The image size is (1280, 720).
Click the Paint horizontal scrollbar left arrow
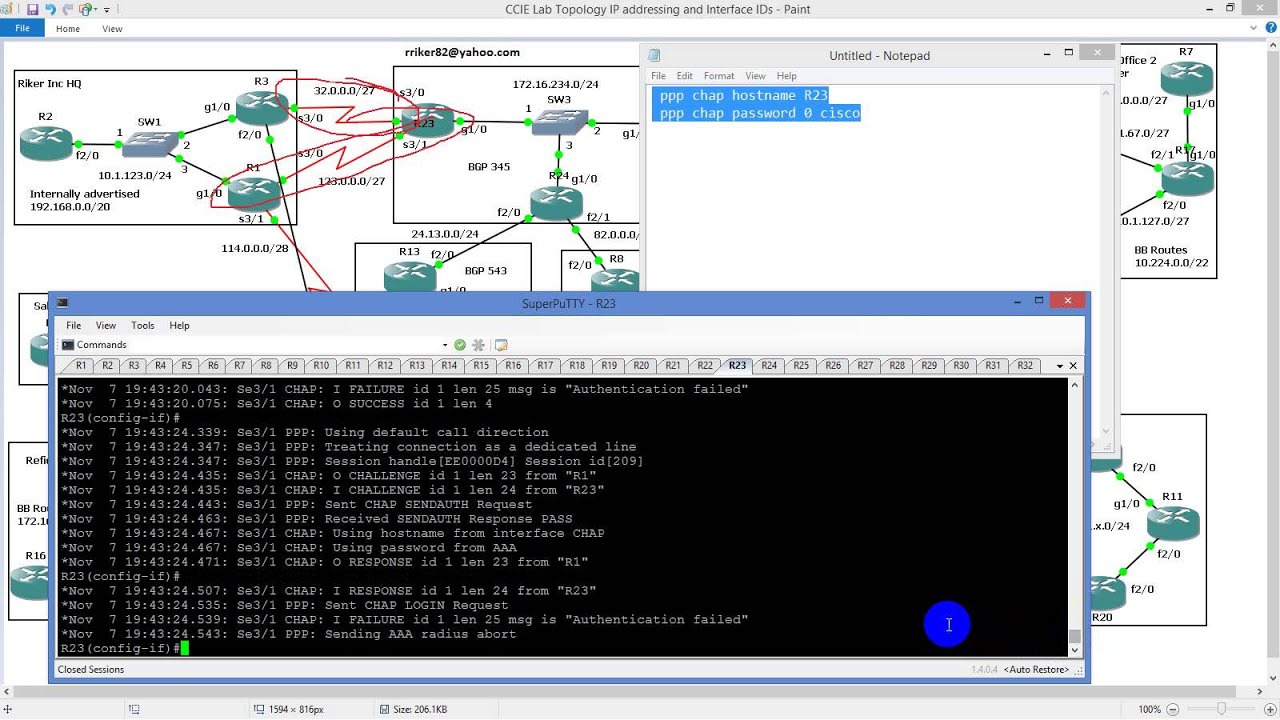pyautogui.click(x=6, y=691)
